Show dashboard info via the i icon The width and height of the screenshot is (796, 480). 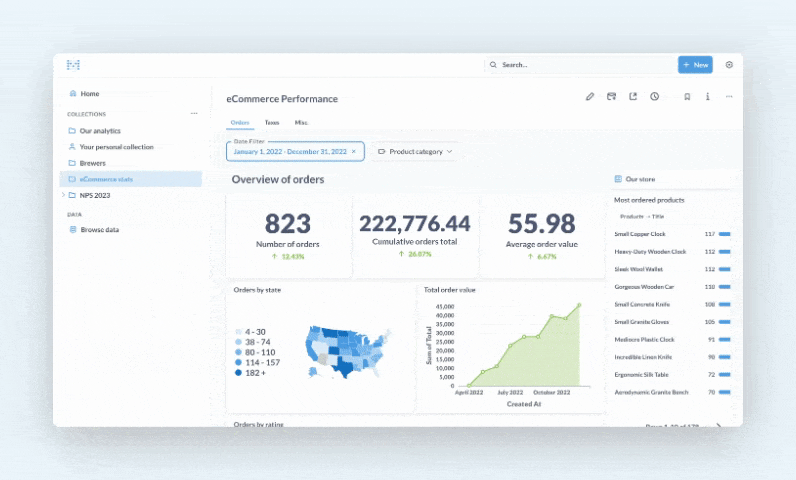tap(708, 97)
